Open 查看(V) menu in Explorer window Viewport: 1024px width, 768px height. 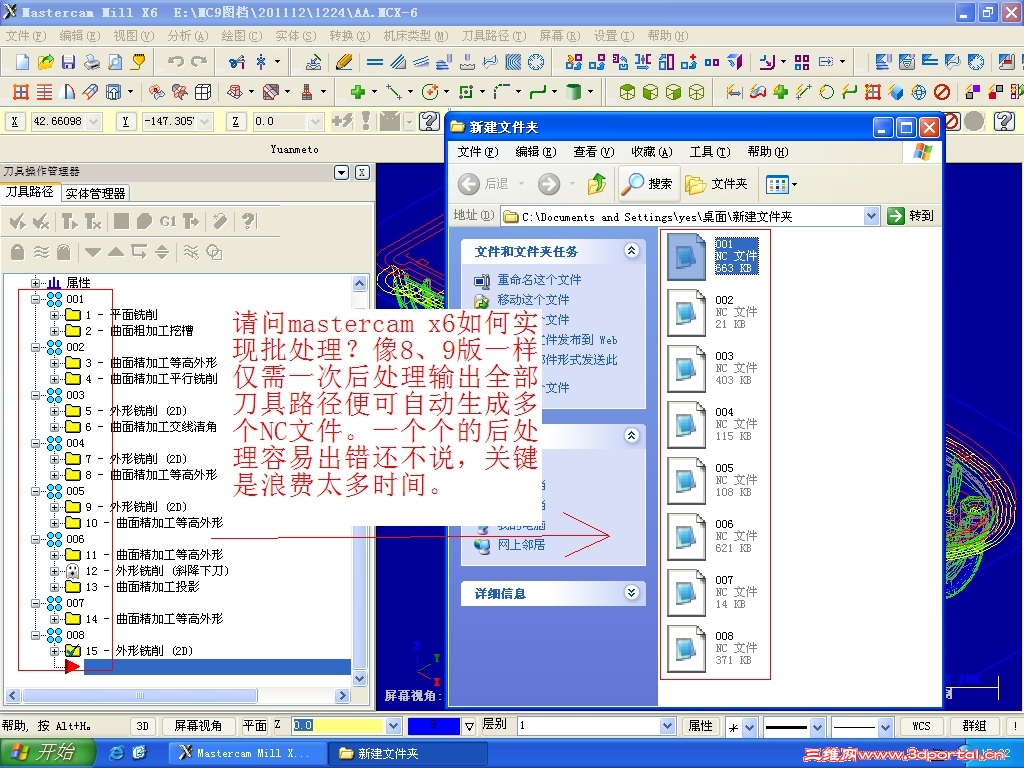(594, 152)
